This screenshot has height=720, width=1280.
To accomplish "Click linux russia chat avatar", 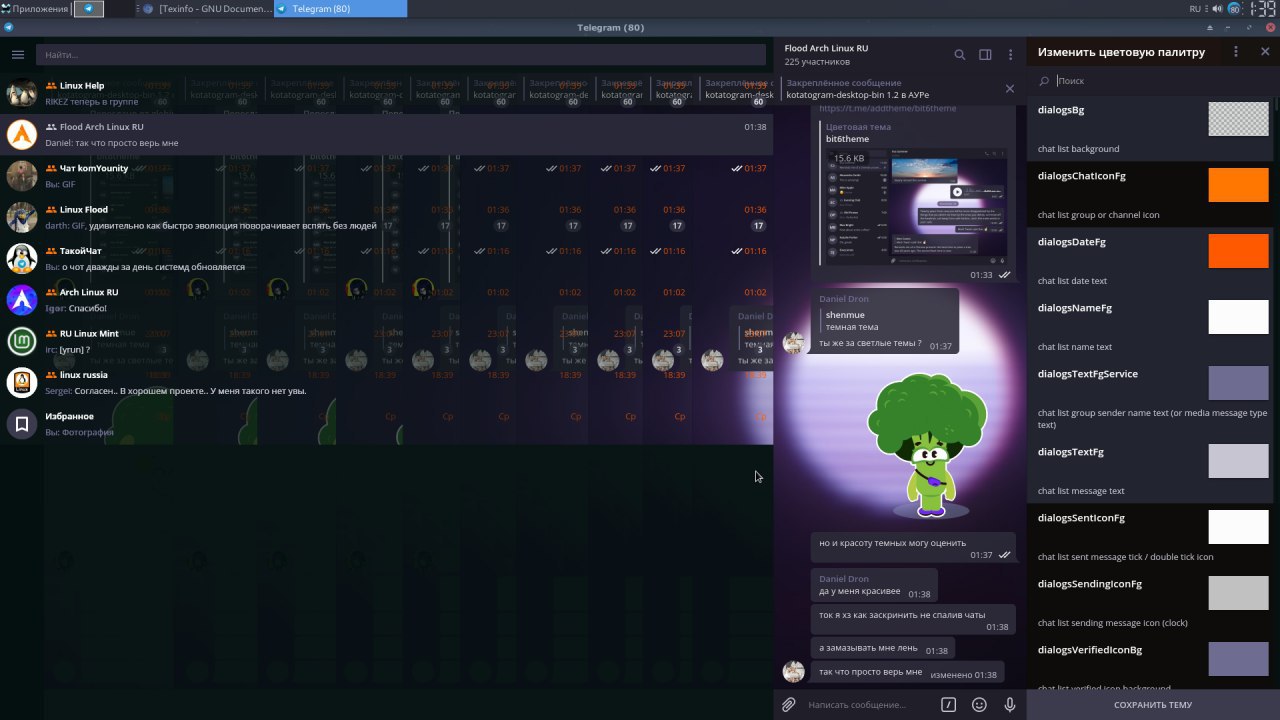I will click(22, 382).
